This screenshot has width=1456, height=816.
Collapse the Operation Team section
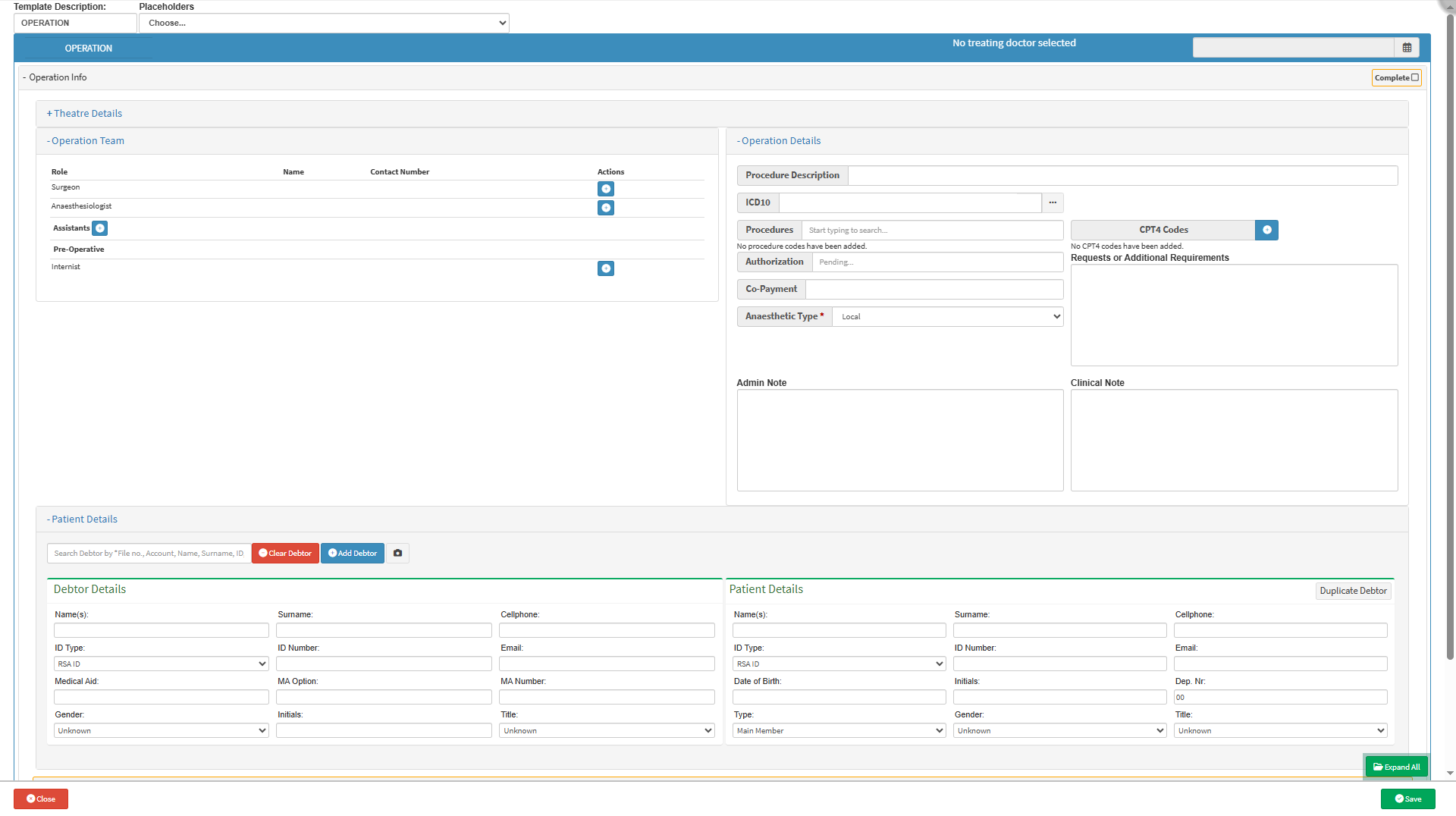click(x=86, y=141)
